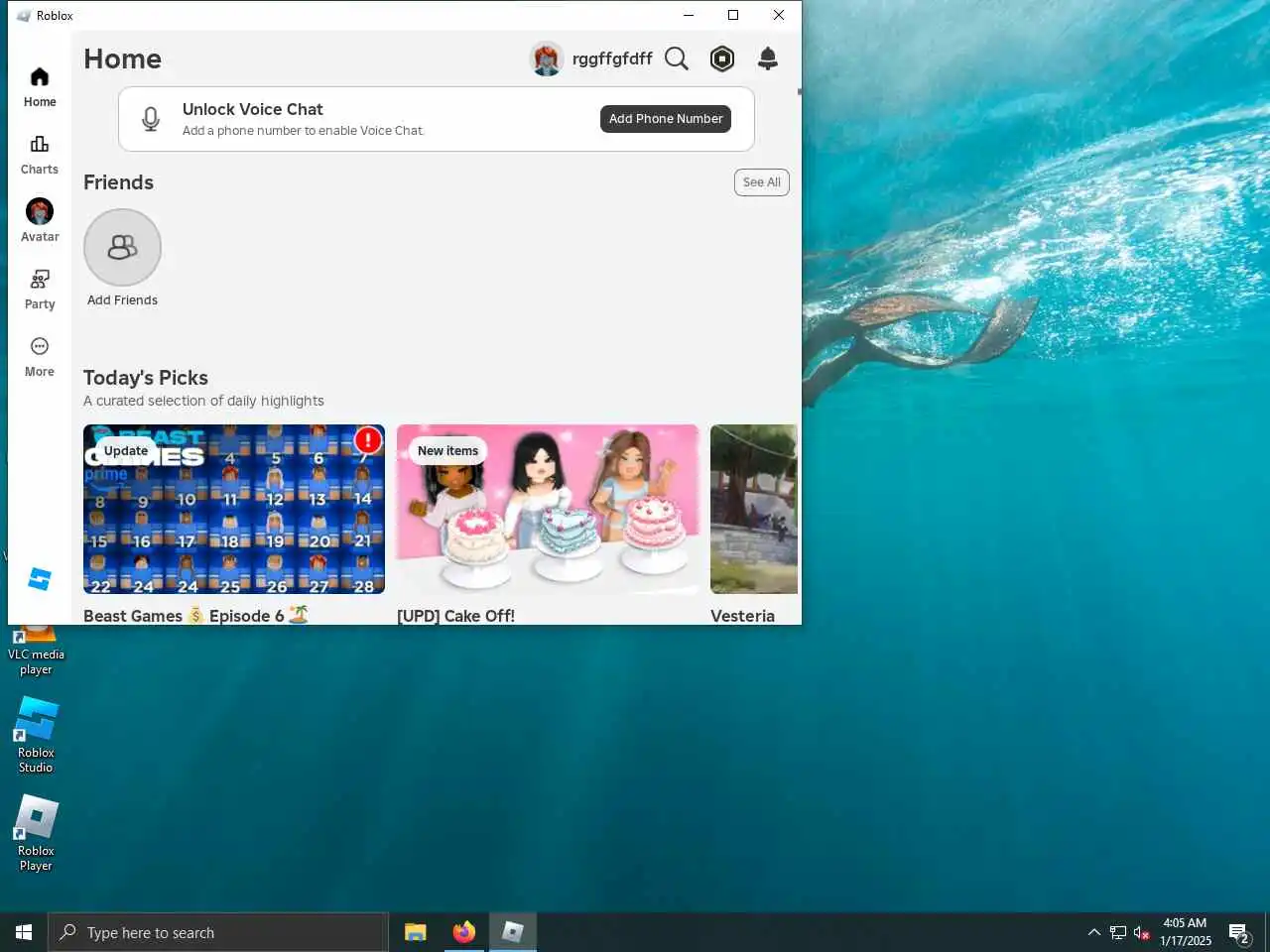
Task: Click the Roblox taskbar button
Action: 513,932
